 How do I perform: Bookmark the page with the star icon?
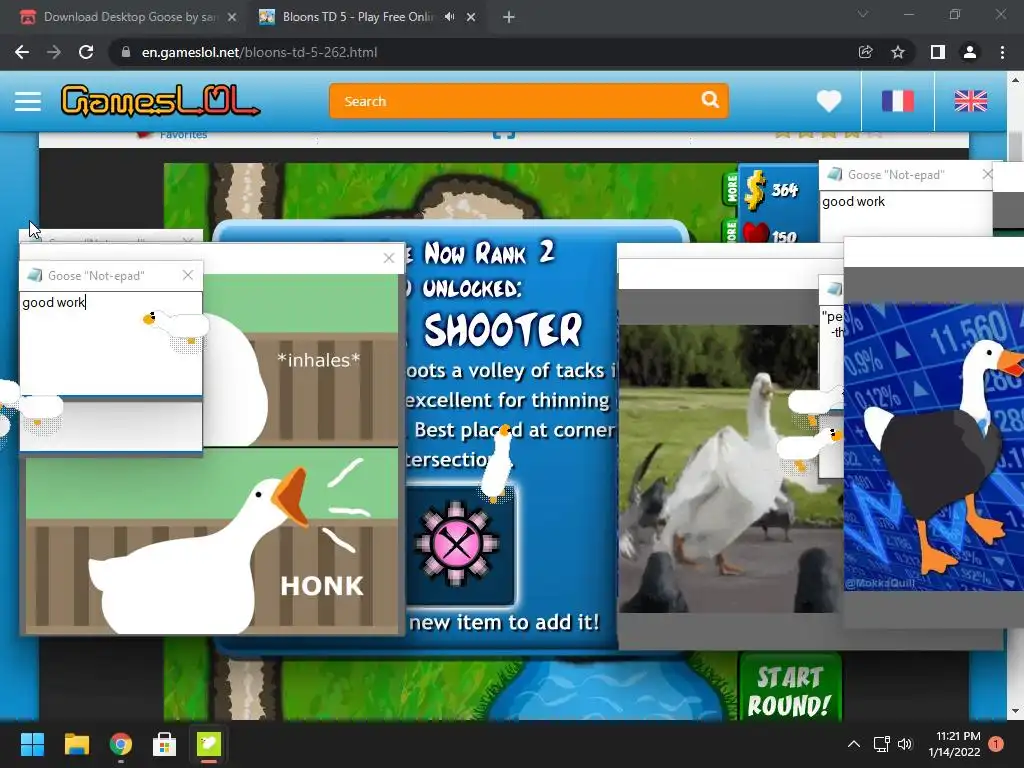click(898, 52)
